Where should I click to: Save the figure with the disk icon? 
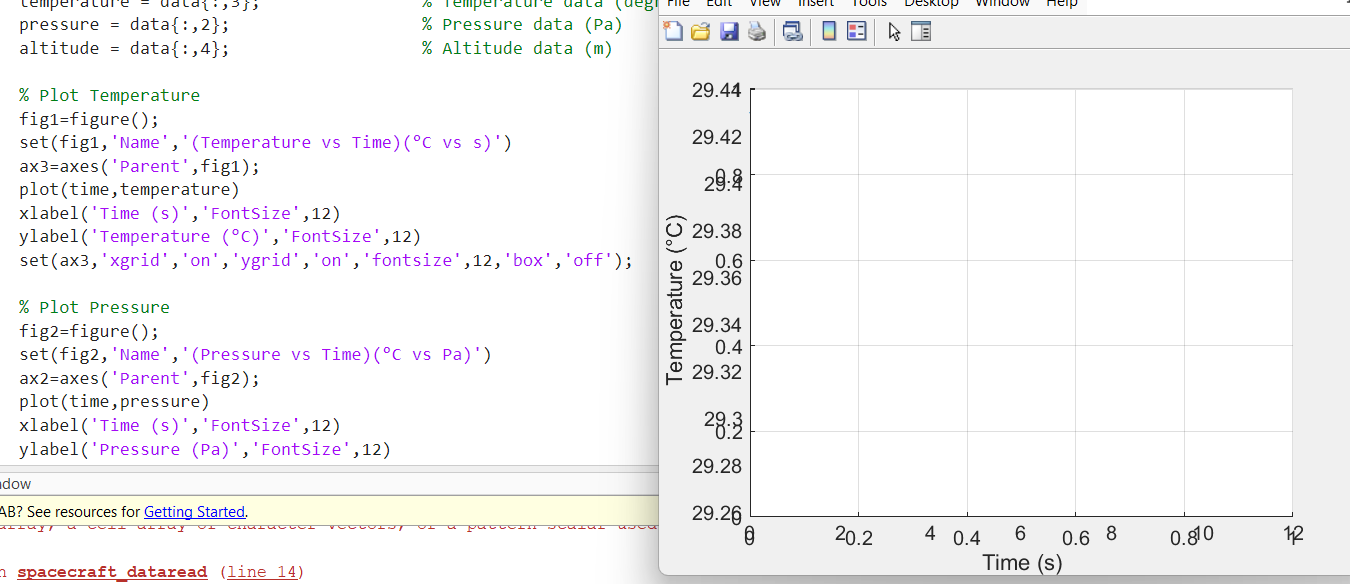[x=730, y=31]
